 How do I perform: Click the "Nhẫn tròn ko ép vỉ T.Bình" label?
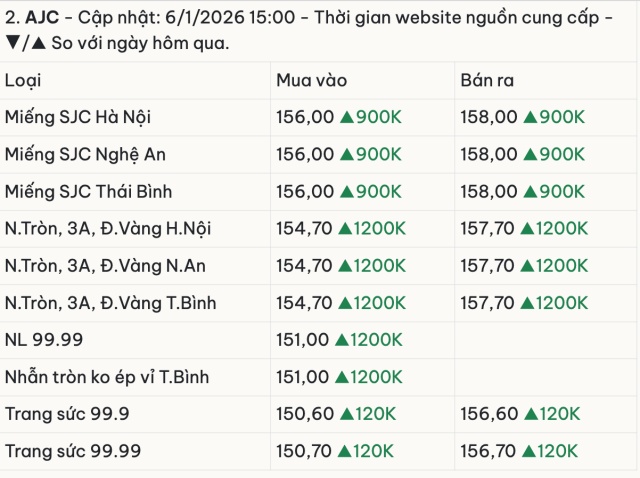tap(107, 377)
